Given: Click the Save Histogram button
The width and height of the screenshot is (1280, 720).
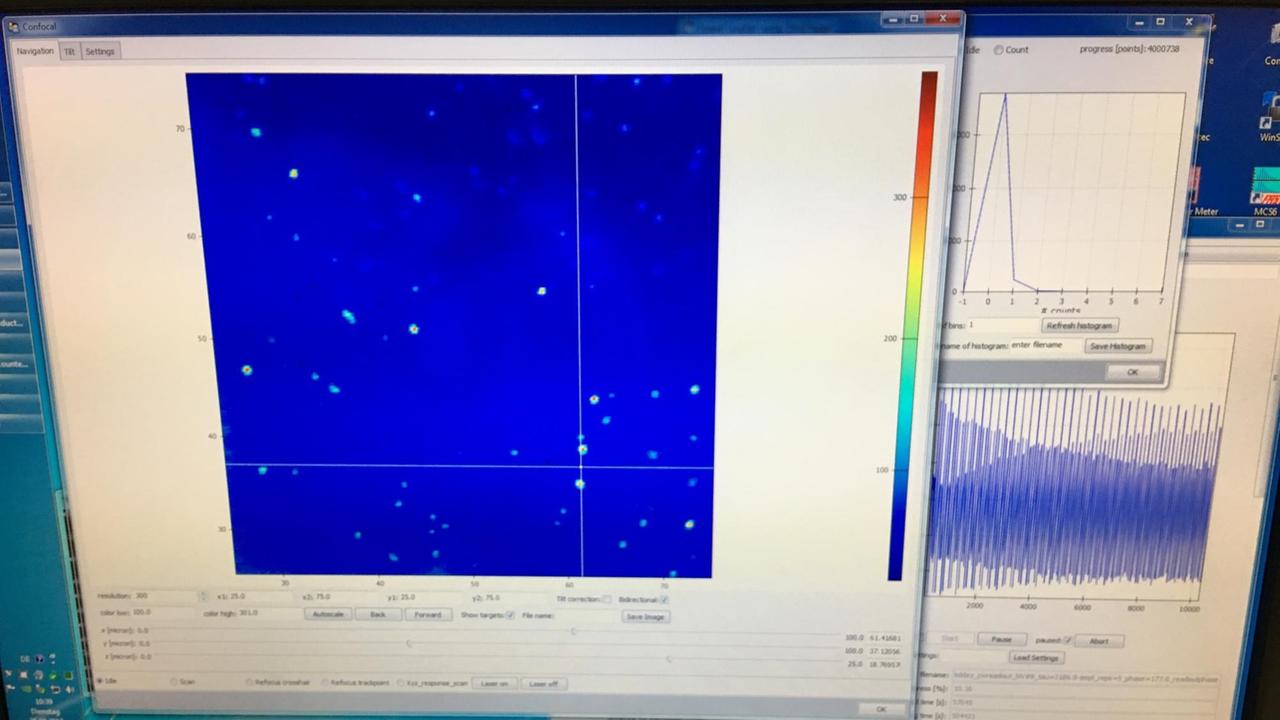Looking at the screenshot, I should click(x=1118, y=346).
